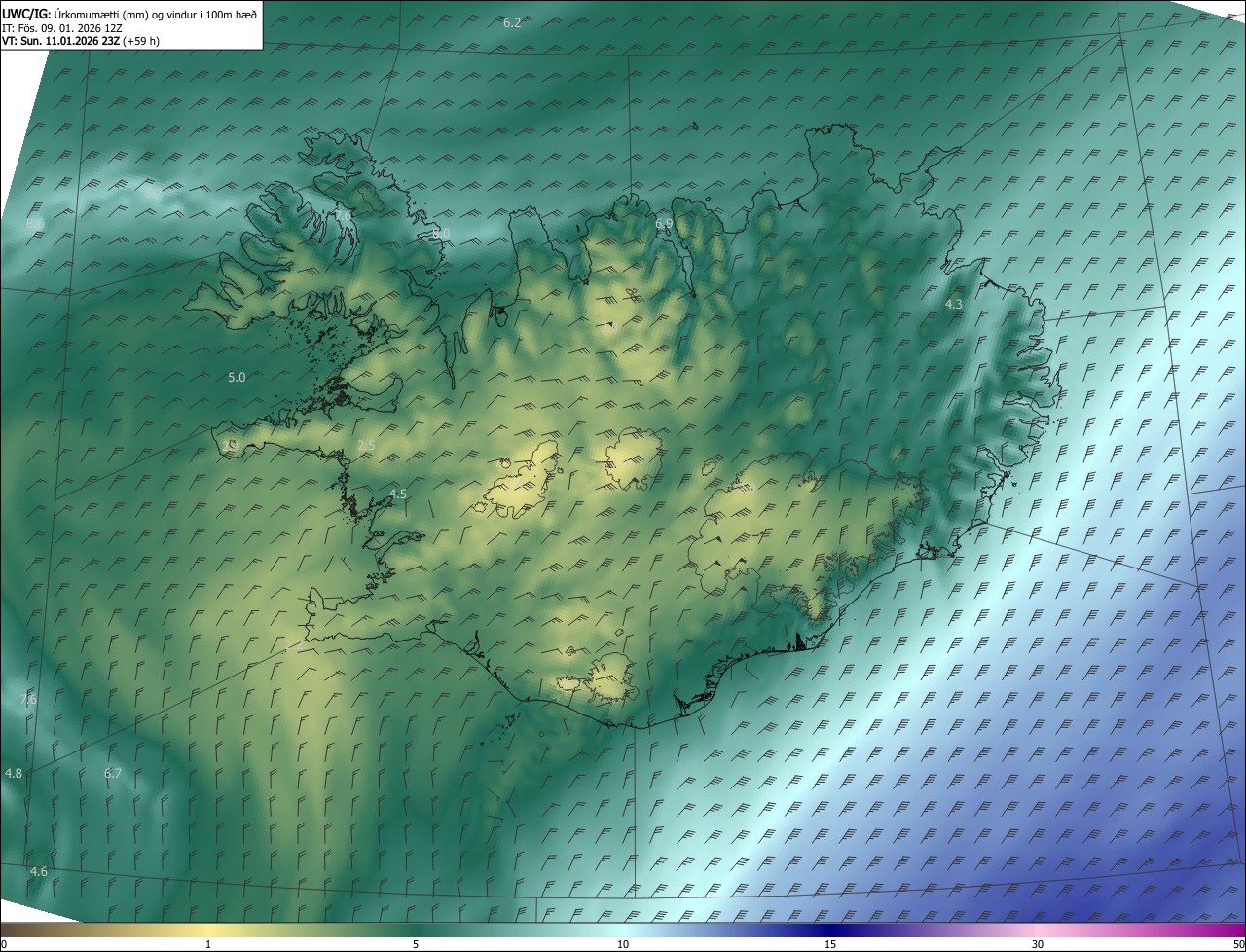Click the 8.0 value label on the map
Image resolution: width=1246 pixels, height=952 pixels.
tap(441, 234)
